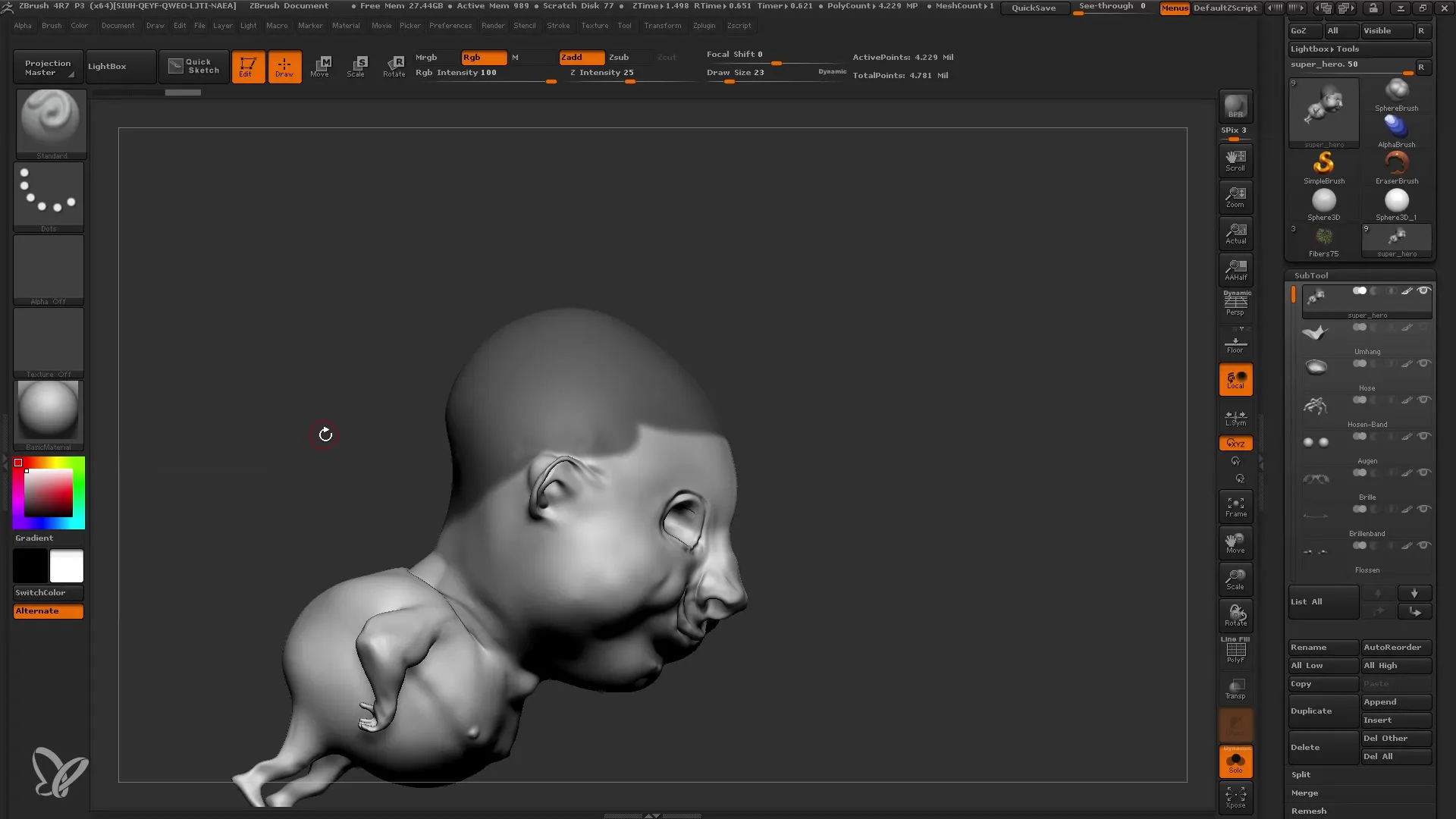Select the Scale transform tool in top shelf
Viewport: 1456px width, 819px height.
[356, 67]
